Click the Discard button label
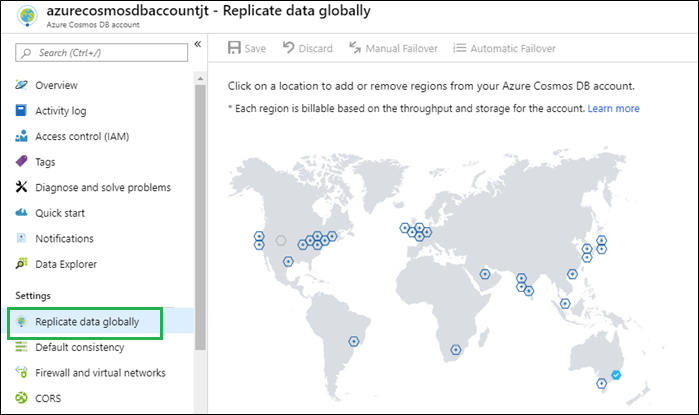The image size is (699, 415). [316, 49]
